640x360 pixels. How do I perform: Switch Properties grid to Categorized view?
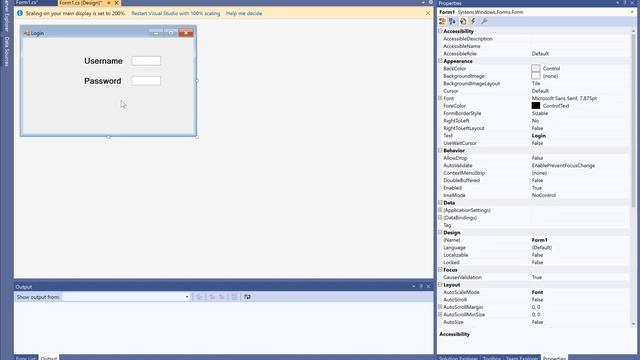coord(442,21)
